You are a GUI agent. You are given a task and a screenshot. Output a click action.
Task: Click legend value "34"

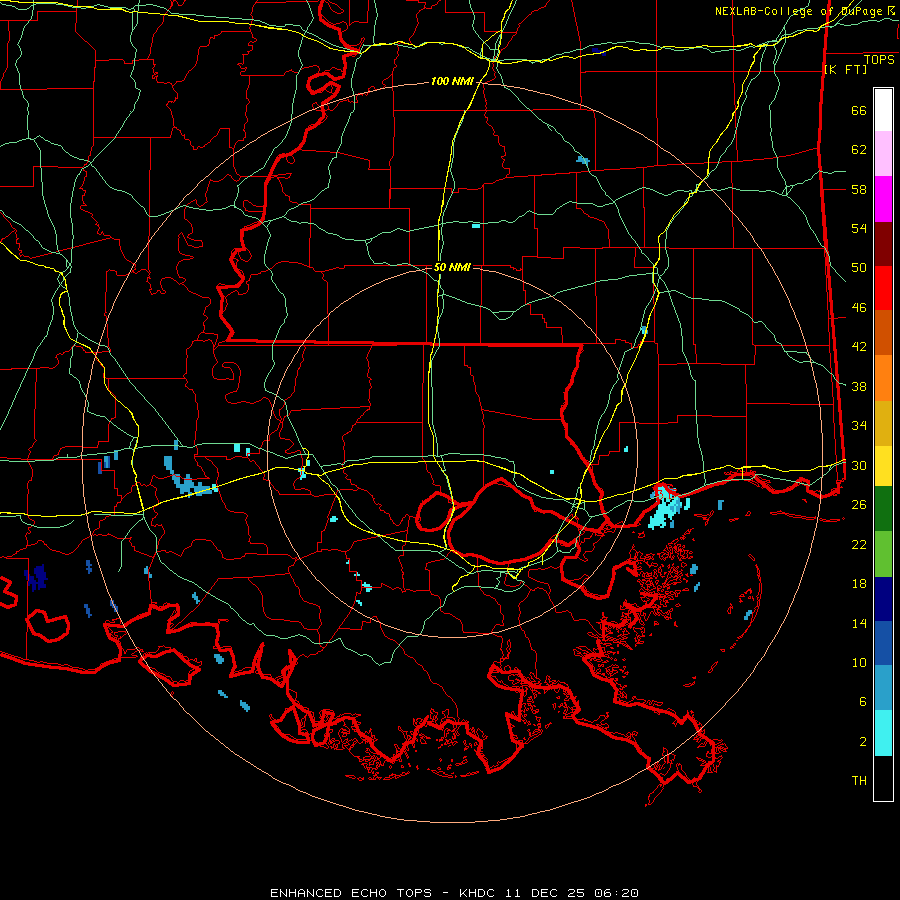[859, 426]
